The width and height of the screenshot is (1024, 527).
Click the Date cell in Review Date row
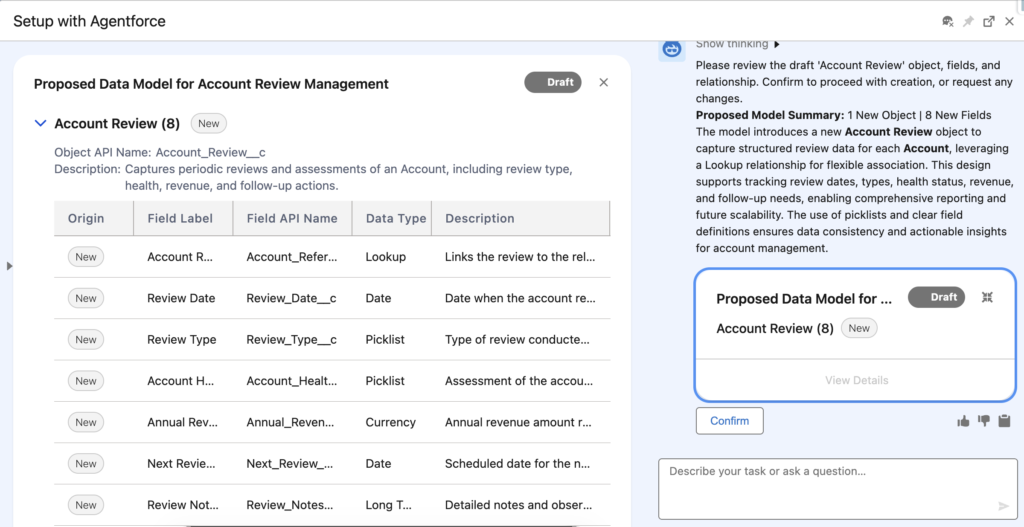[378, 298]
